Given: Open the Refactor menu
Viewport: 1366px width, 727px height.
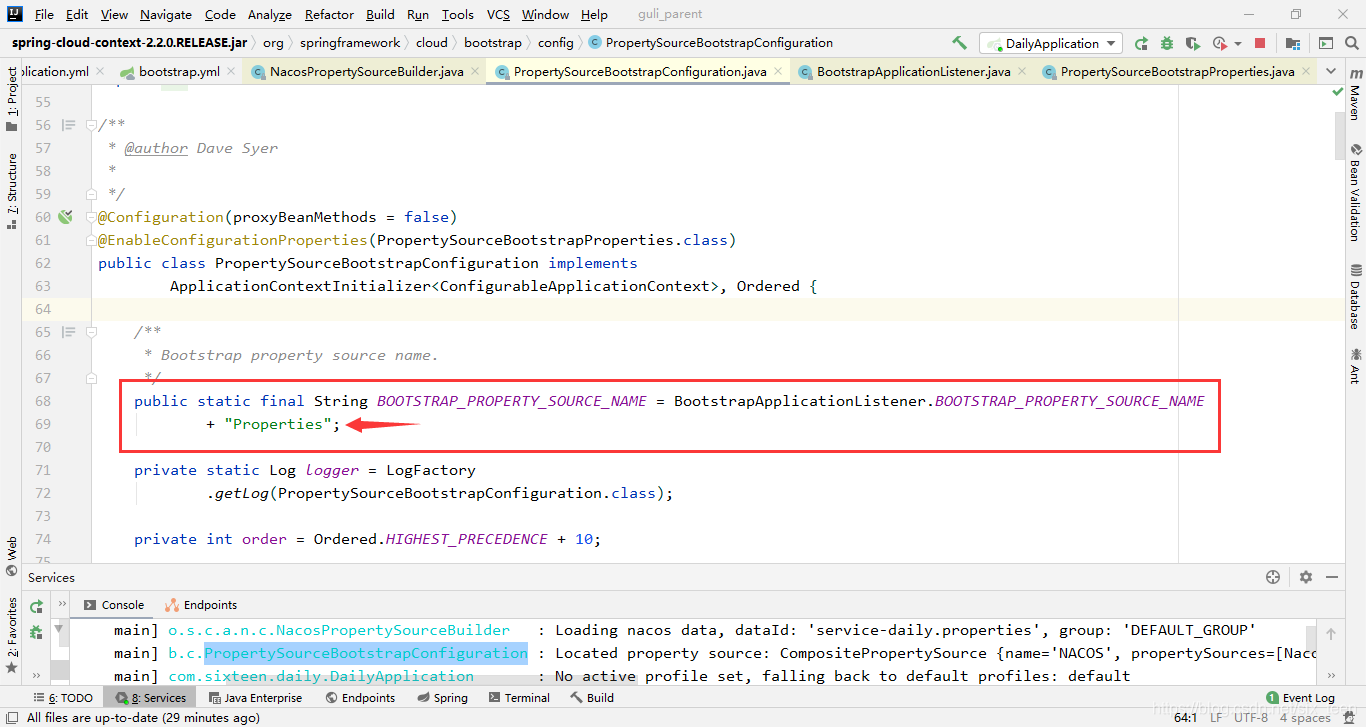Looking at the screenshot, I should pyautogui.click(x=329, y=14).
